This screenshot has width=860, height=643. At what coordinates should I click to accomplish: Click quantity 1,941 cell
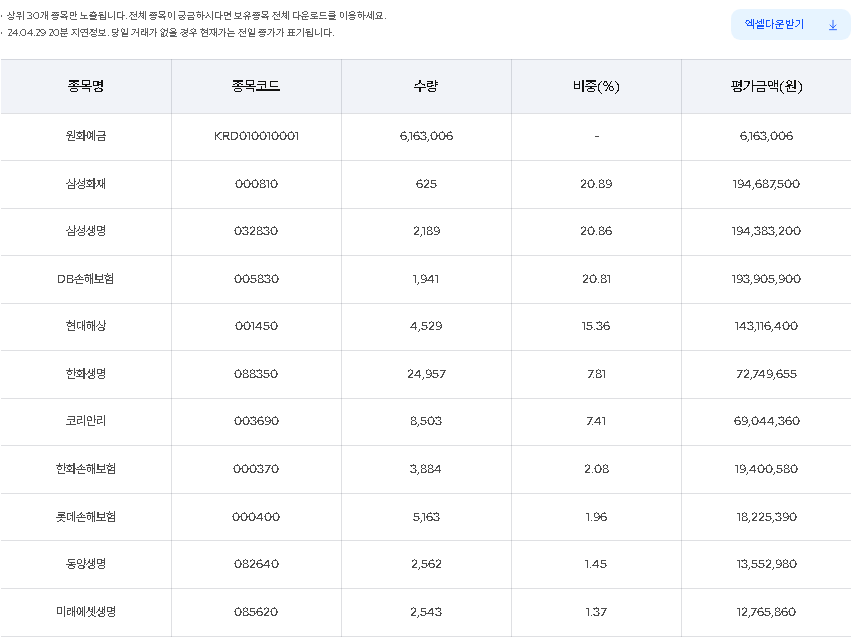point(426,279)
